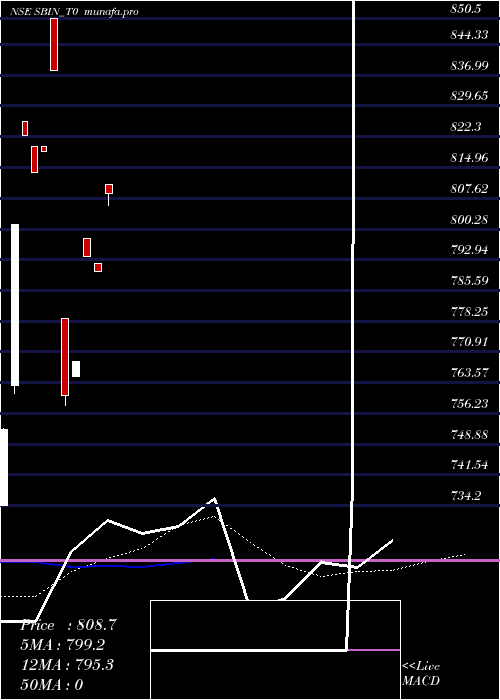Click the <<Live MACD label
This screenshot has height=700, width=500.
point(421,673)
